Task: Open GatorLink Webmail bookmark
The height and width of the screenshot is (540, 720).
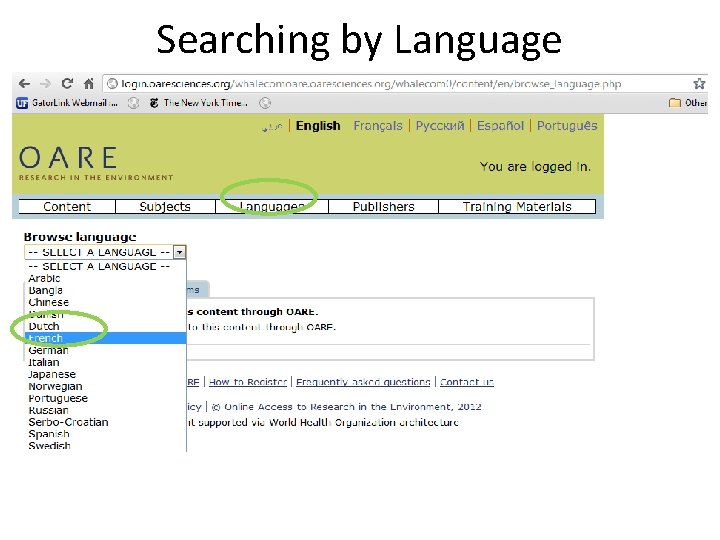Action: [67, 103]
